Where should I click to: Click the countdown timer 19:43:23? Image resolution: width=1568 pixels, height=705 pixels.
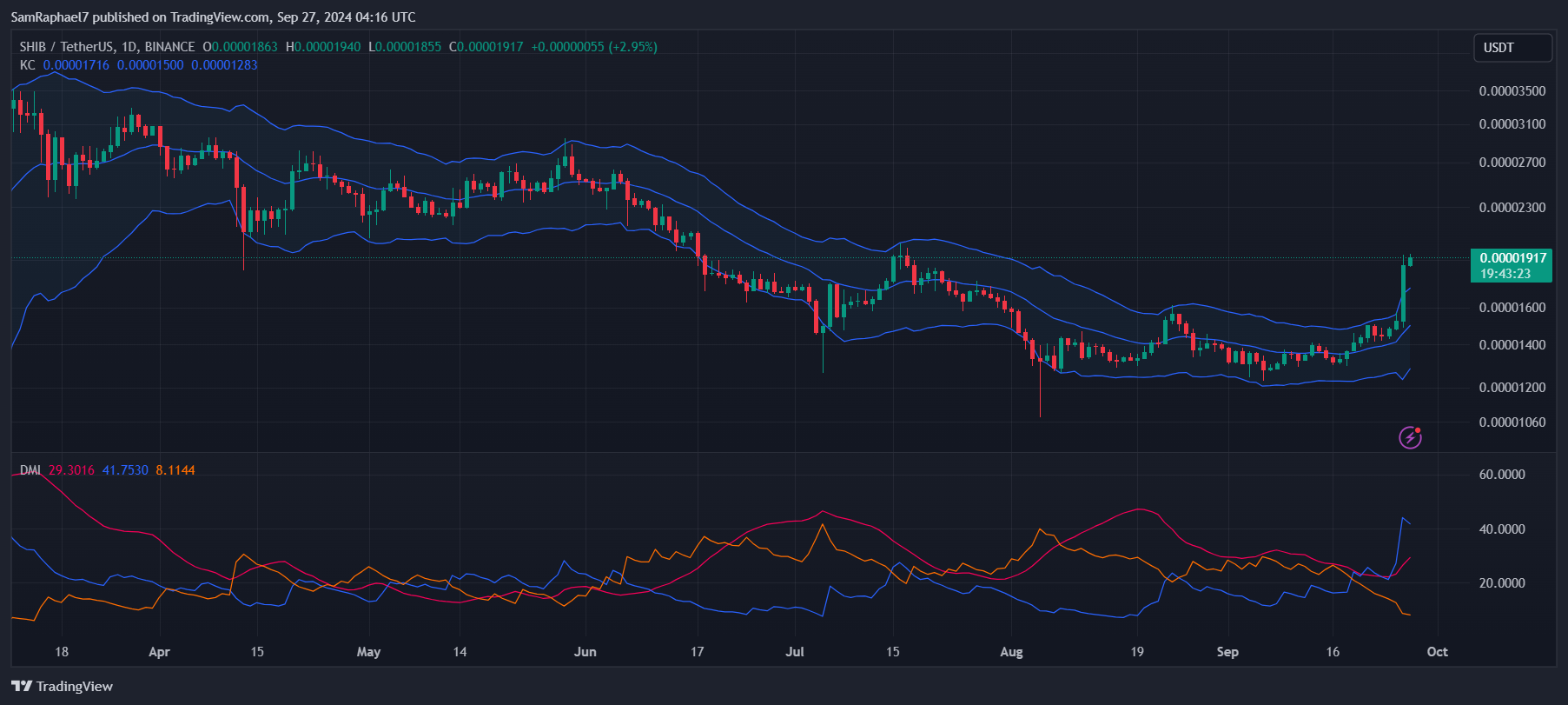pos(1505,274)
